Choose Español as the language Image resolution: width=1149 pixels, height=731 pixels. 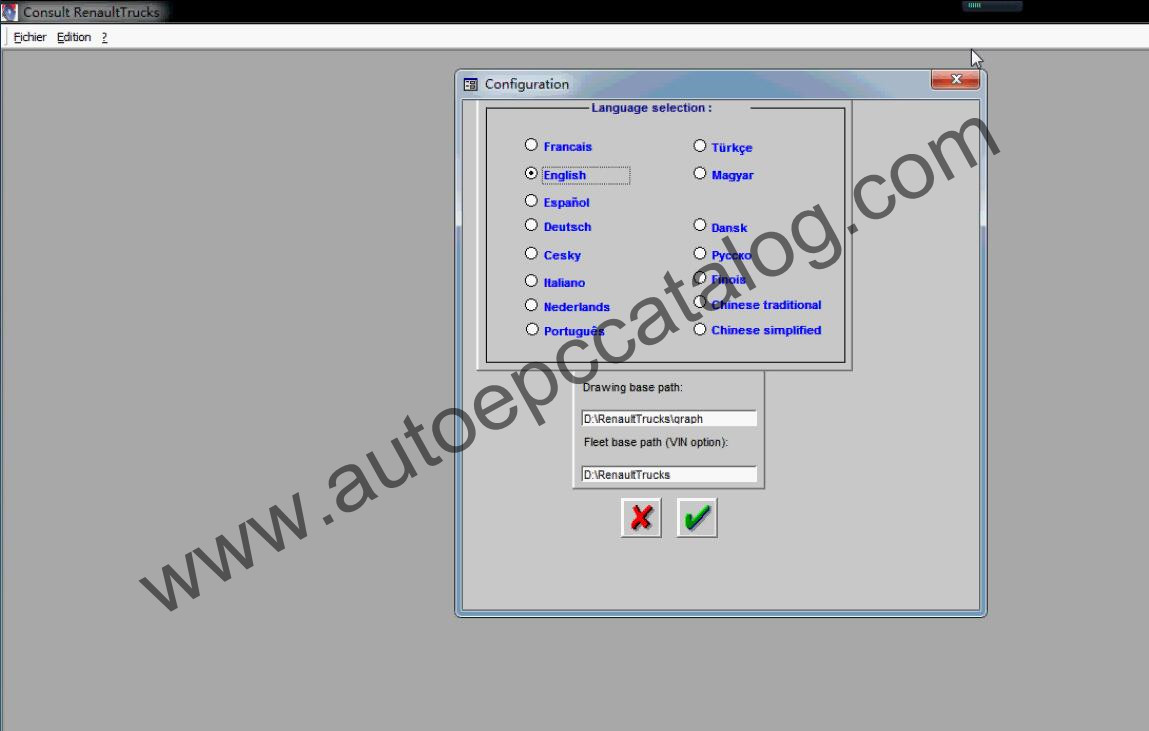pyautogui.click(x=532, y=201)
